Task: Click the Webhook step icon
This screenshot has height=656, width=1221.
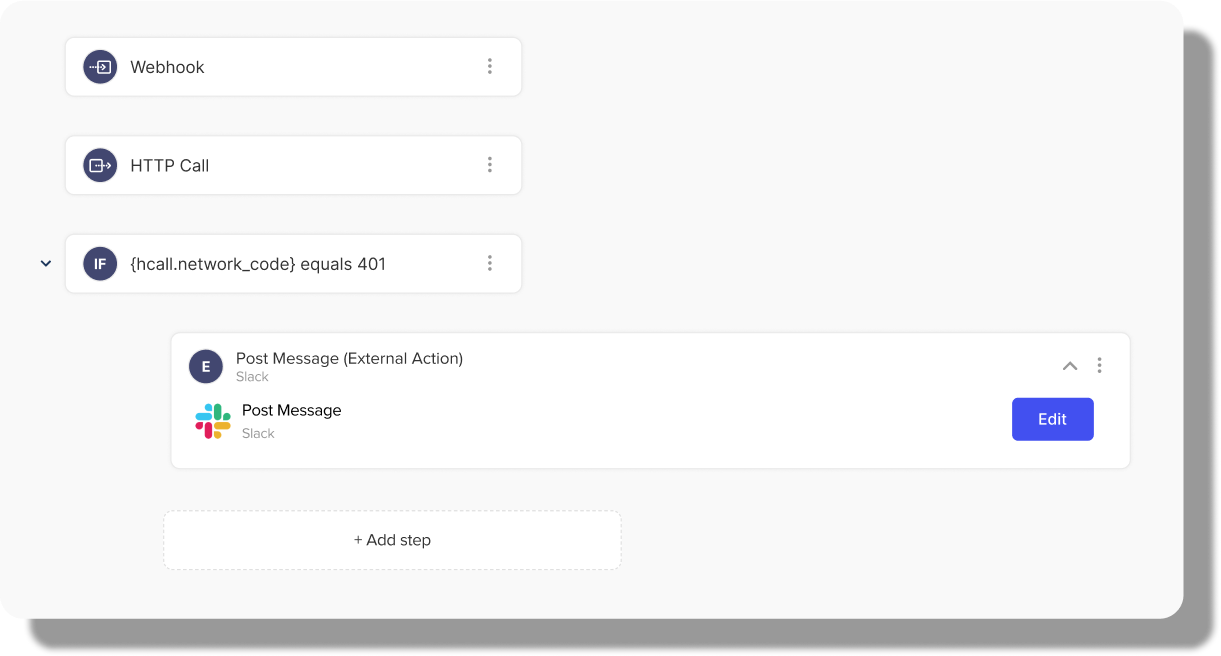Action: pyautogui.click(x=100, y=67)
